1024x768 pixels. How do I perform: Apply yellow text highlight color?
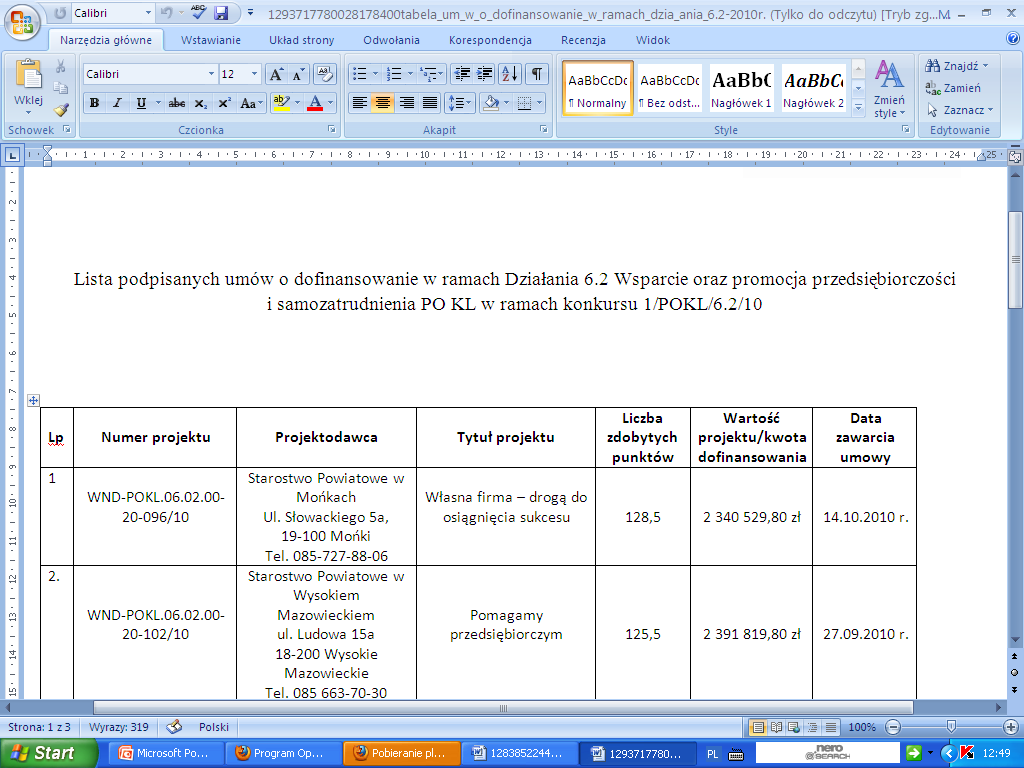(281, 103)
